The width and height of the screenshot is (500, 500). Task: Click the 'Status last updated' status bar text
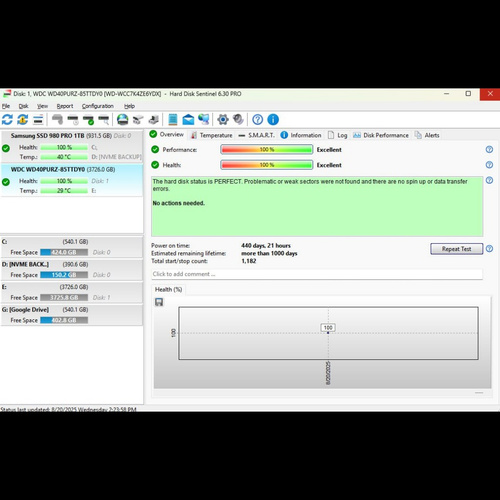[68, 409]
